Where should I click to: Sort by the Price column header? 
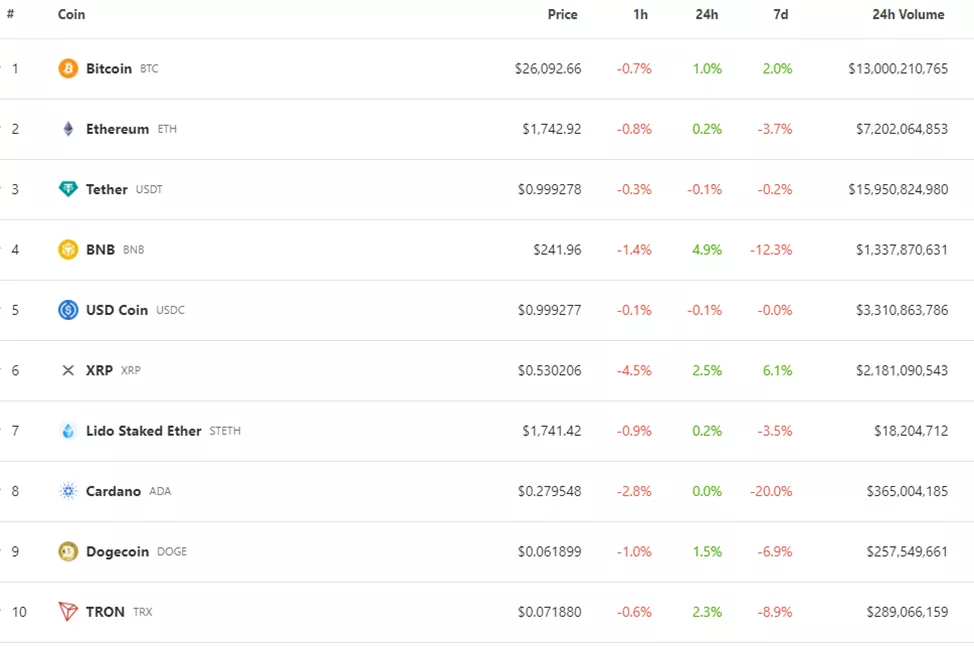[x=562, y=15]
